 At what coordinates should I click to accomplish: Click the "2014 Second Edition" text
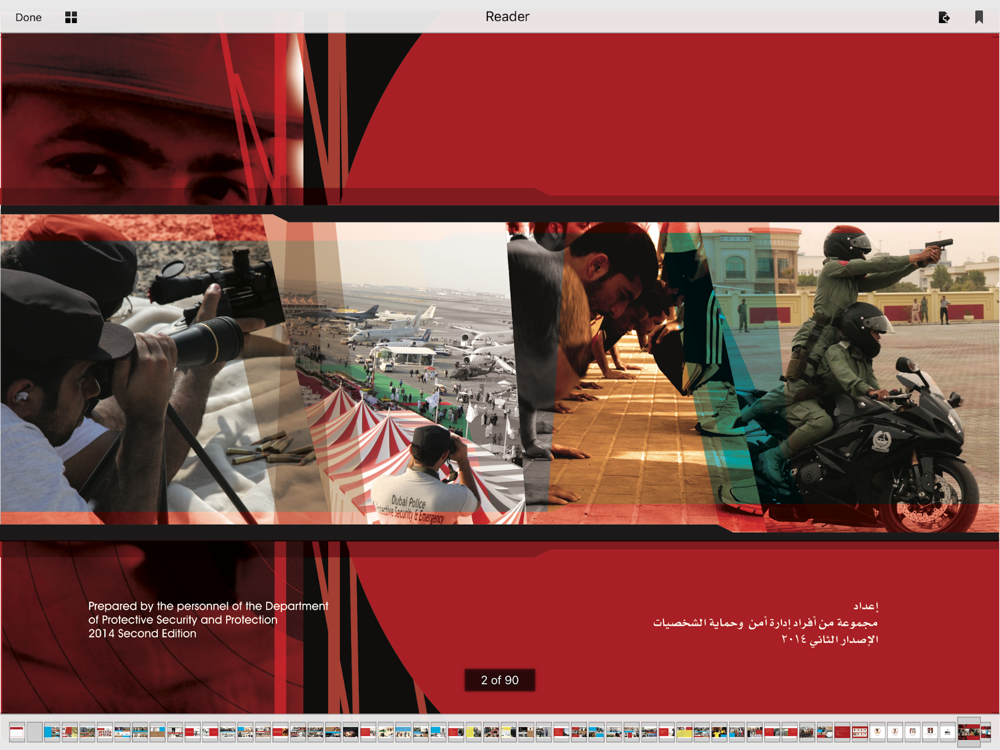click(142, 633)
